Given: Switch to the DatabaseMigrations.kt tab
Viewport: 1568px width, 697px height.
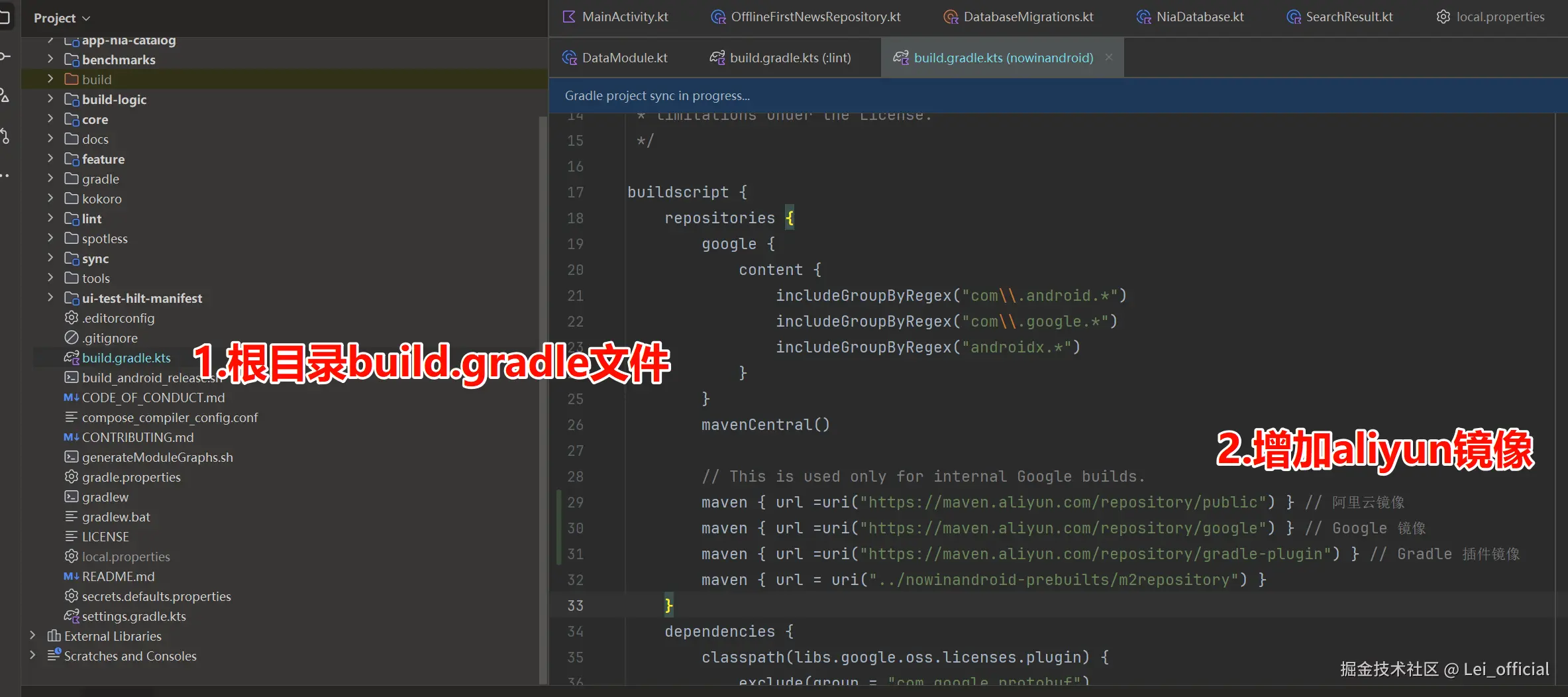Looking at the screenshot, I should [1018, 17].
